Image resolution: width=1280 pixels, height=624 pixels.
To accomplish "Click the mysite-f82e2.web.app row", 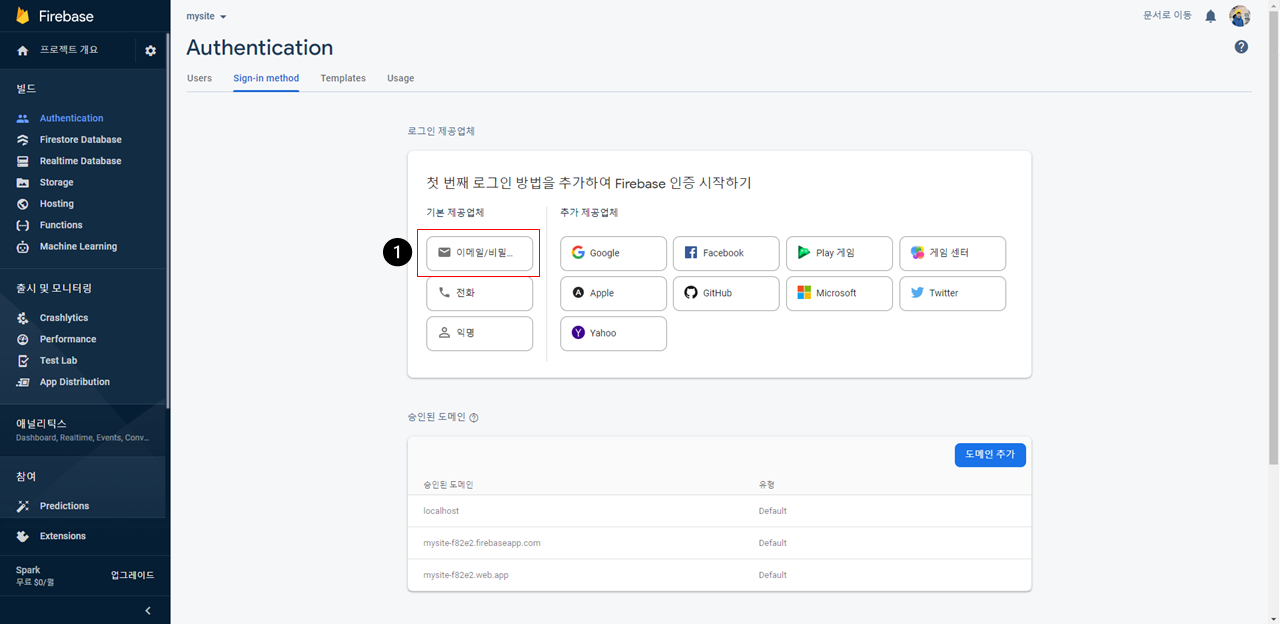I will 719,575.
